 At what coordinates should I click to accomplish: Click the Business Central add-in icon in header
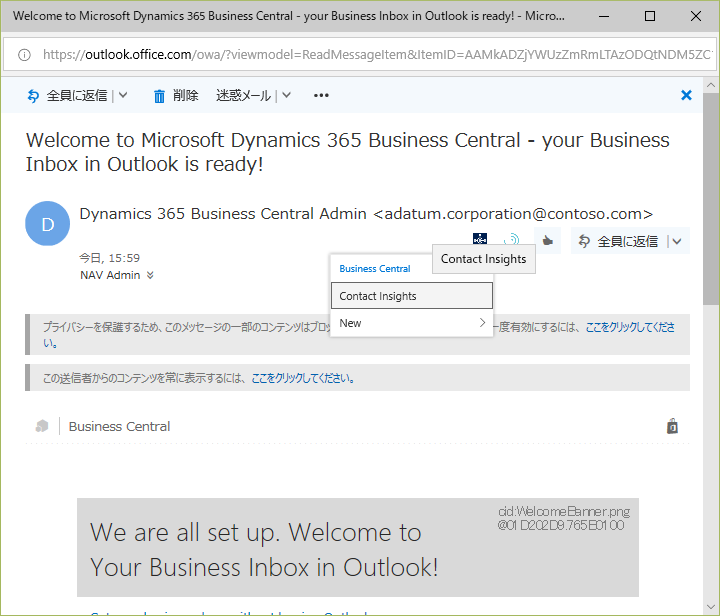pos(480,239)
